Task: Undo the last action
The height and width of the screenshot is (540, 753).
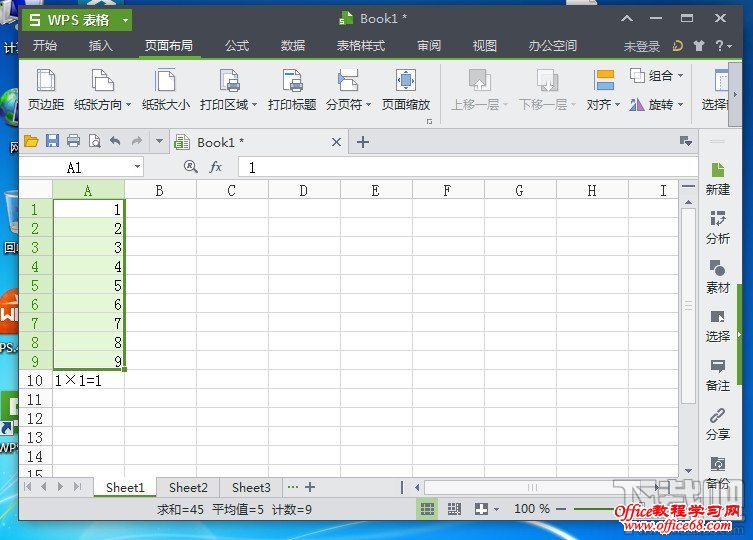Action: [115, 141]
